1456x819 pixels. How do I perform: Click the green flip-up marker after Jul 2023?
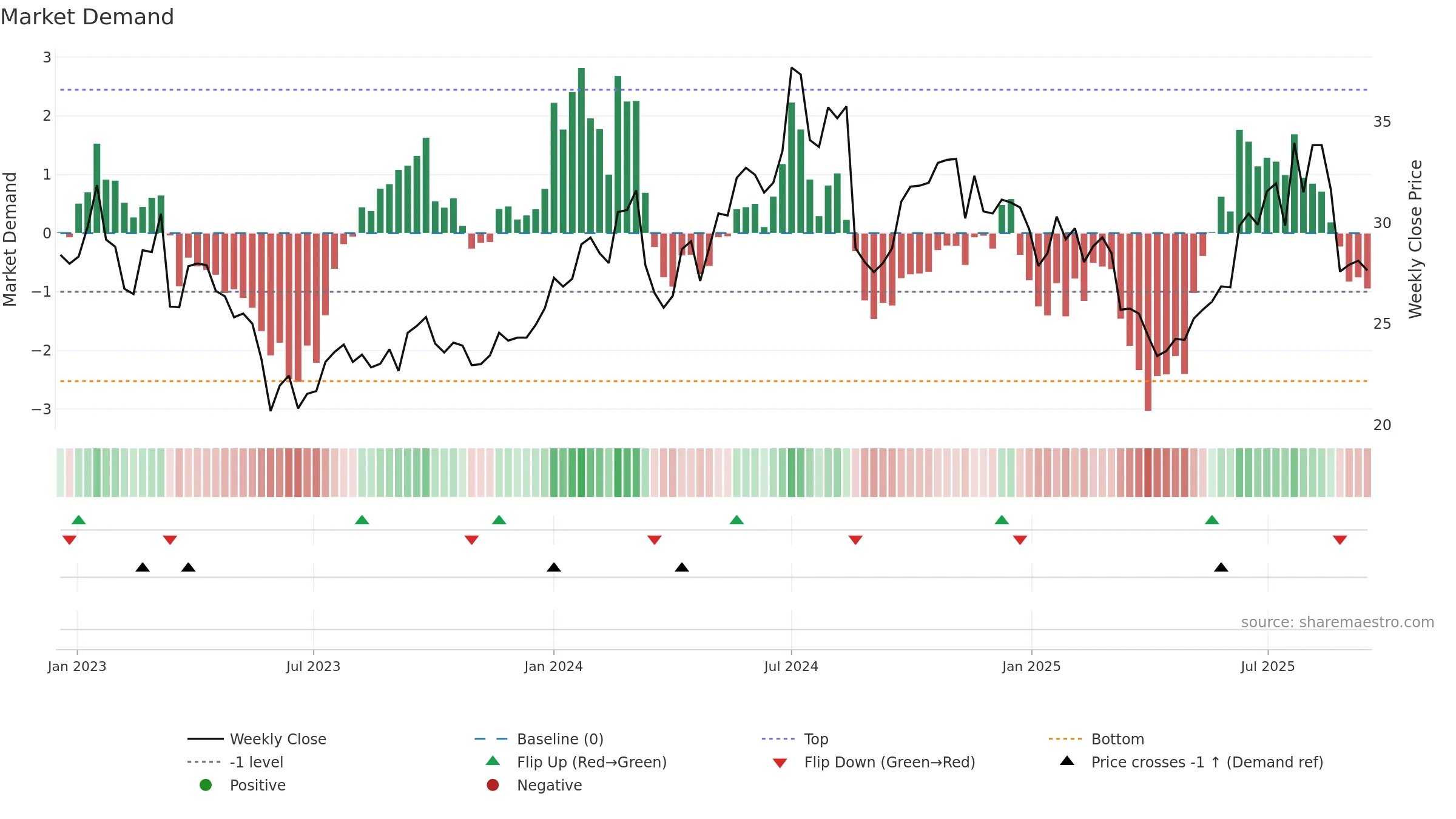tap(362, 520)
